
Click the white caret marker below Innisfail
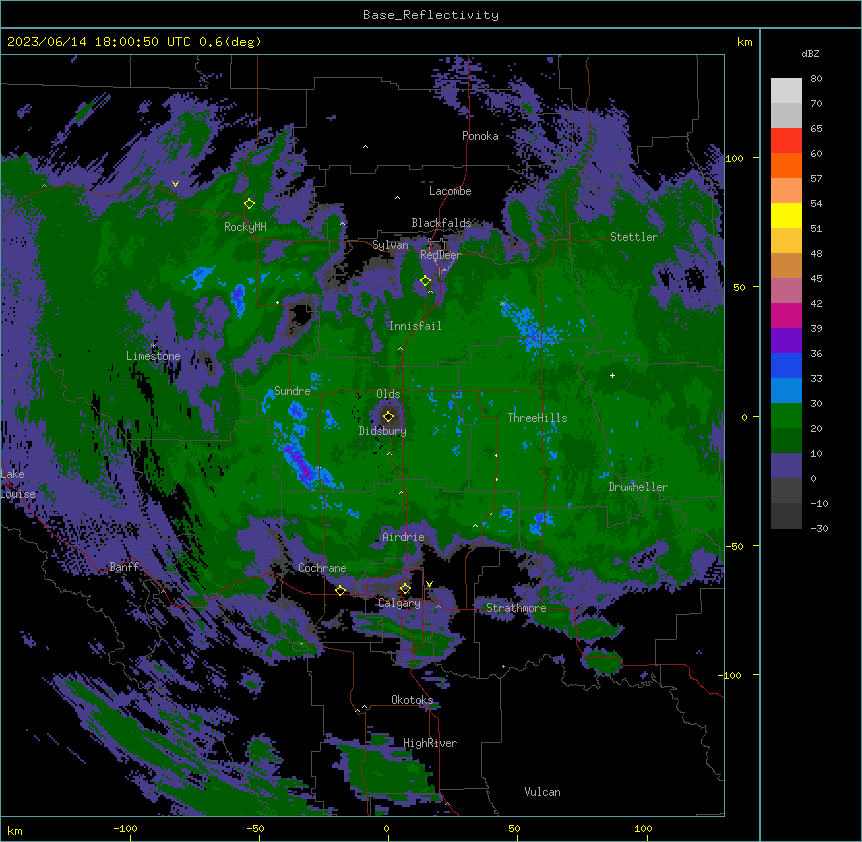click(400, 348)
